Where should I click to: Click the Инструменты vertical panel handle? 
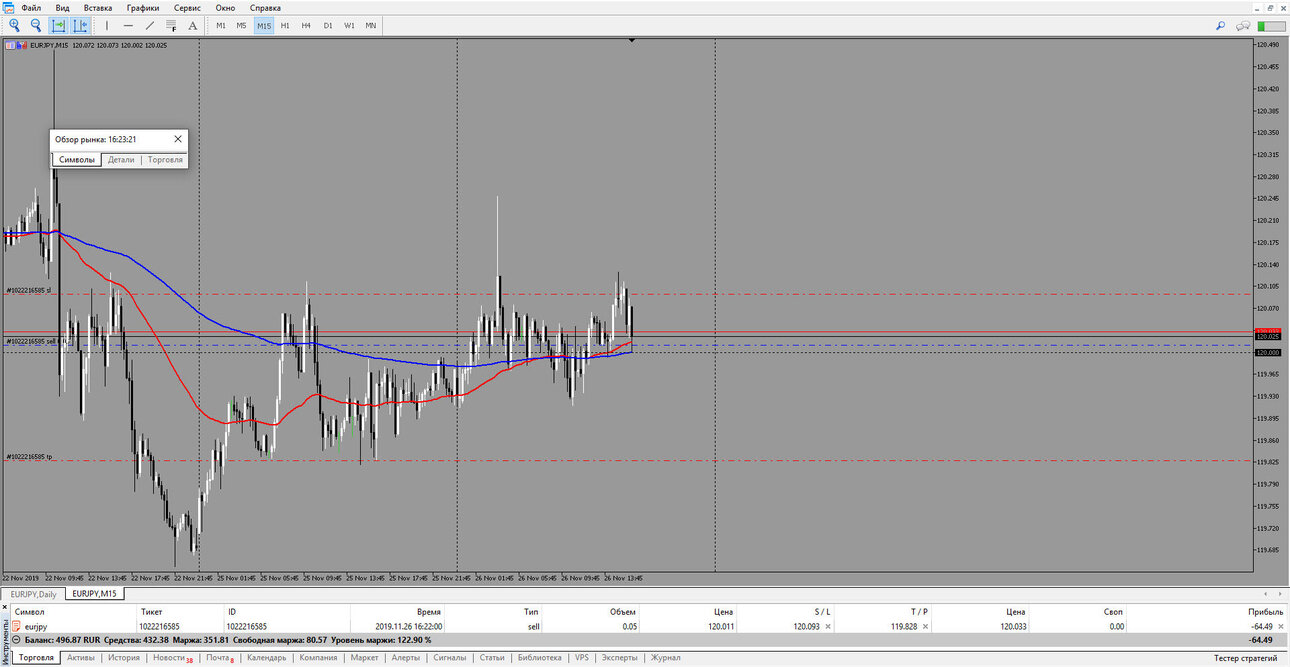5,640
